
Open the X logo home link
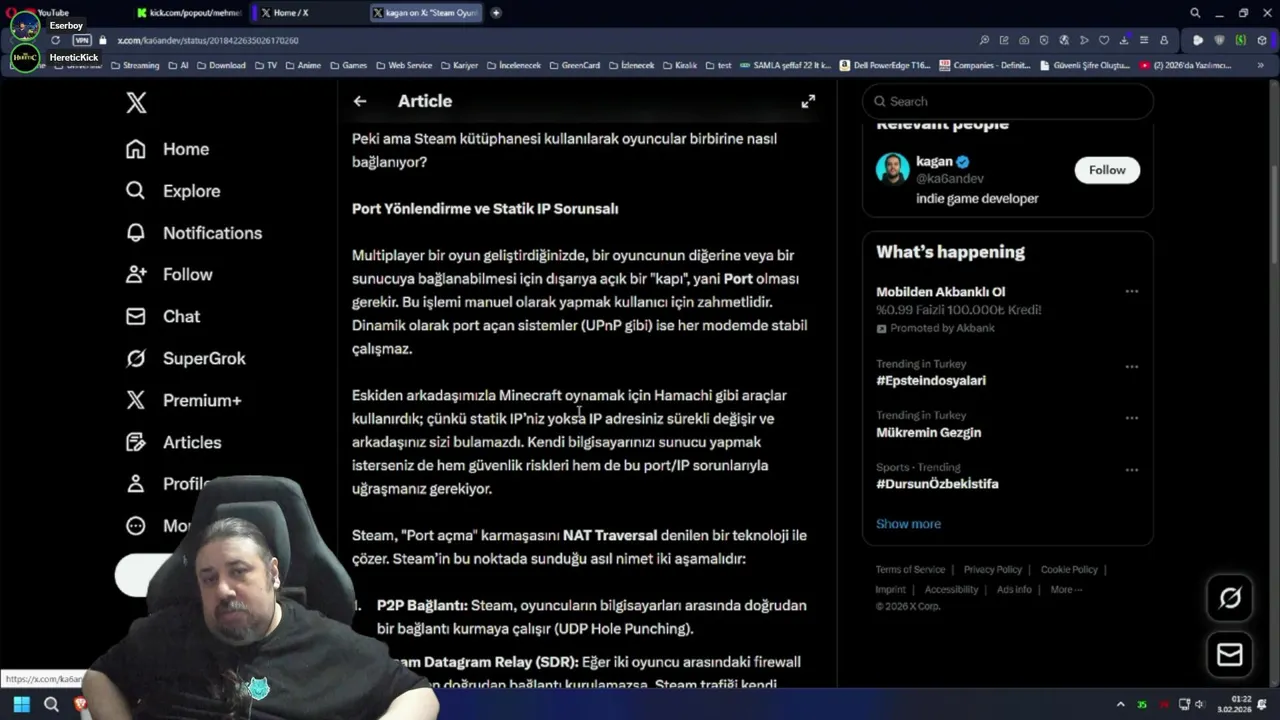click(136, 101)
